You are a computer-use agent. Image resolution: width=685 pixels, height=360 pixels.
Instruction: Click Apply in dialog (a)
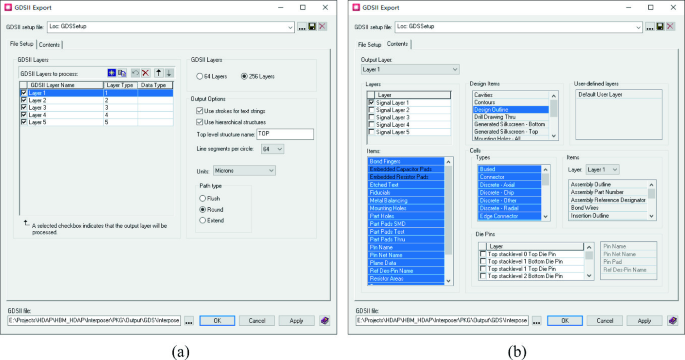(297, 321)
